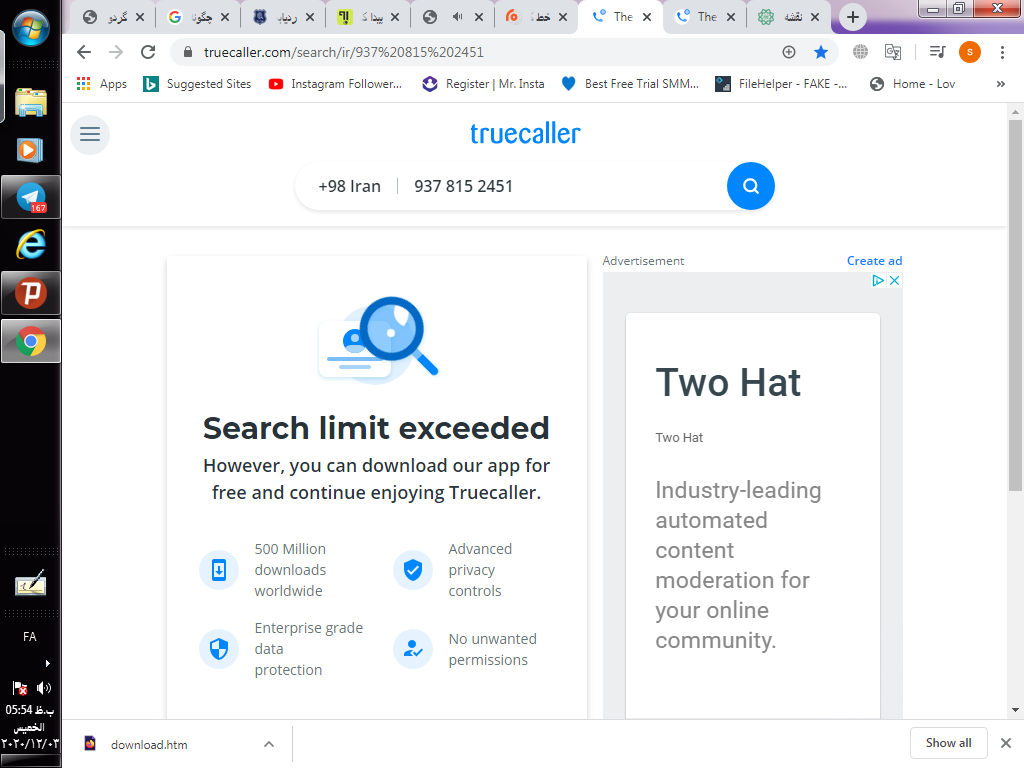Open Windows Start menu
1024x768 pixels.
pyautogui.click(x=31, y=28)
